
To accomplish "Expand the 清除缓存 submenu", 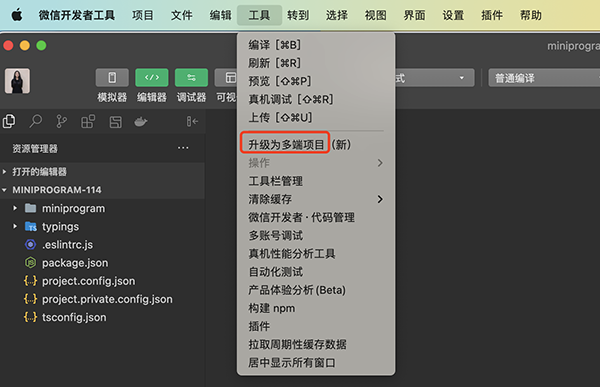I will pos(316,199).
